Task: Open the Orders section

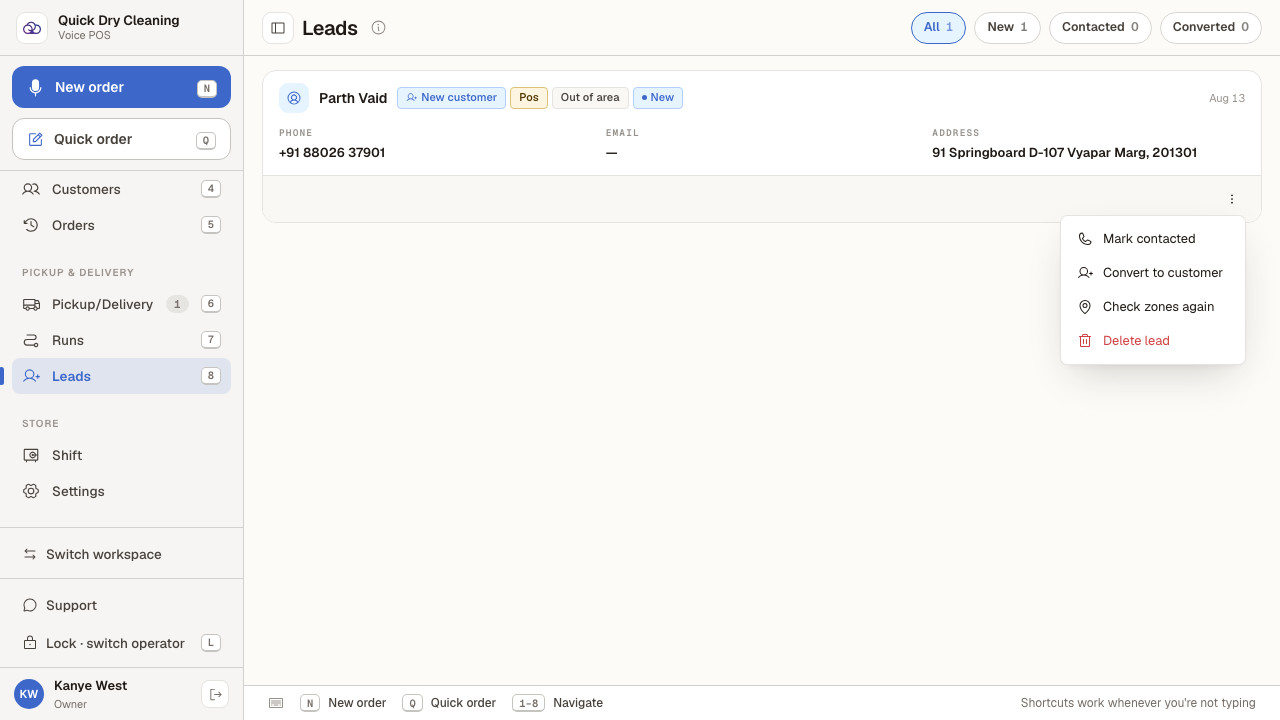Action: pos(121,225)
